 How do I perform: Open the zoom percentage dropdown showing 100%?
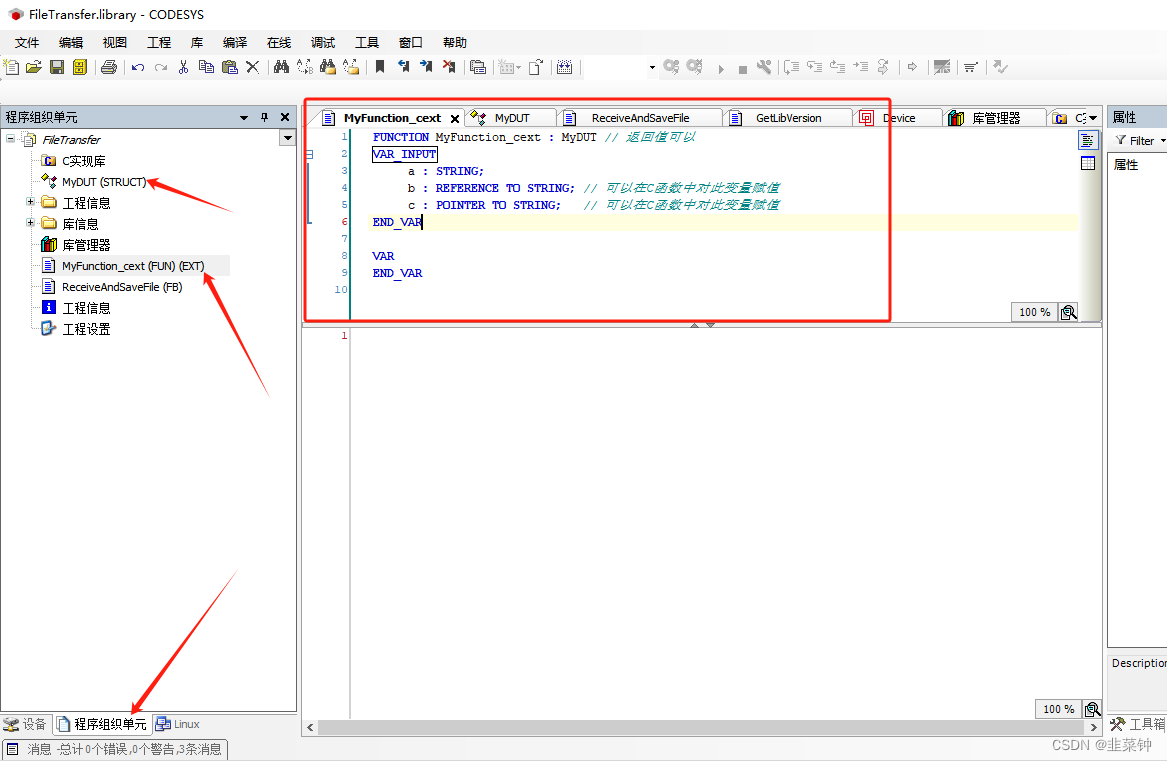[1033, 312]
